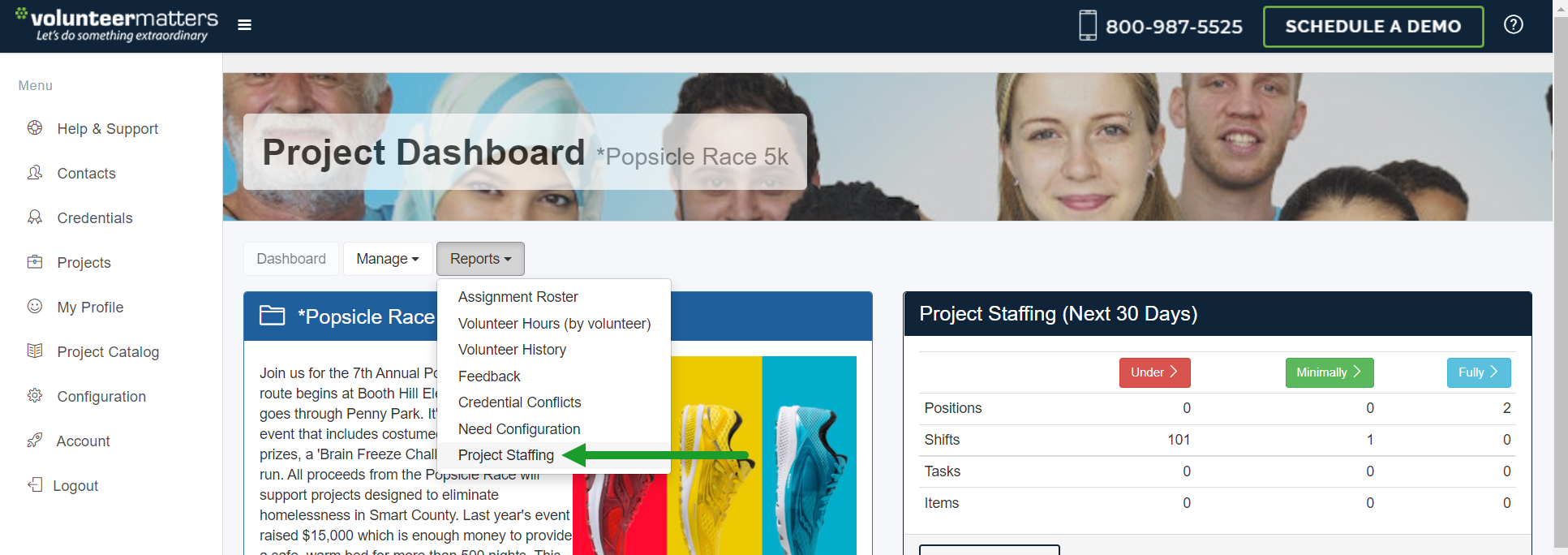Choose Assignment Roster from Reports menu
The height and width of the screenshot is (555, 1568).
point(518,297)
